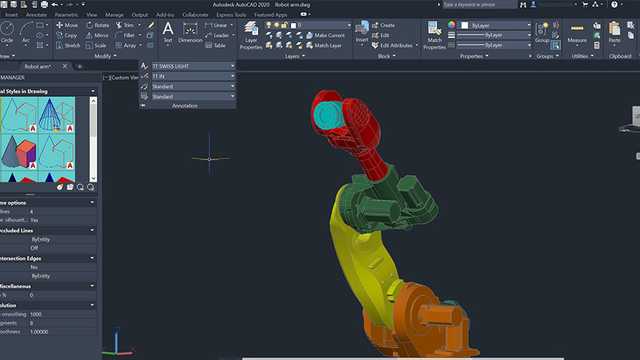Select the Measure utility tool
The height and width of the screenshot is (360, 640).
tap(577, 33)
